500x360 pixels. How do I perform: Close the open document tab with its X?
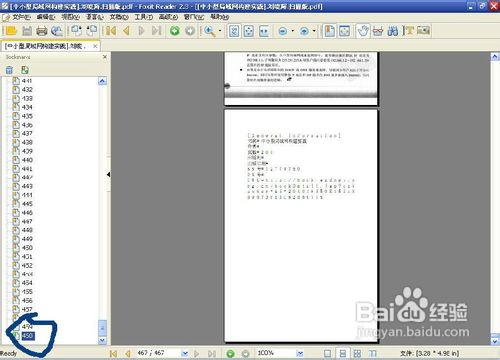pyautogui.click(x=95, y=46)
